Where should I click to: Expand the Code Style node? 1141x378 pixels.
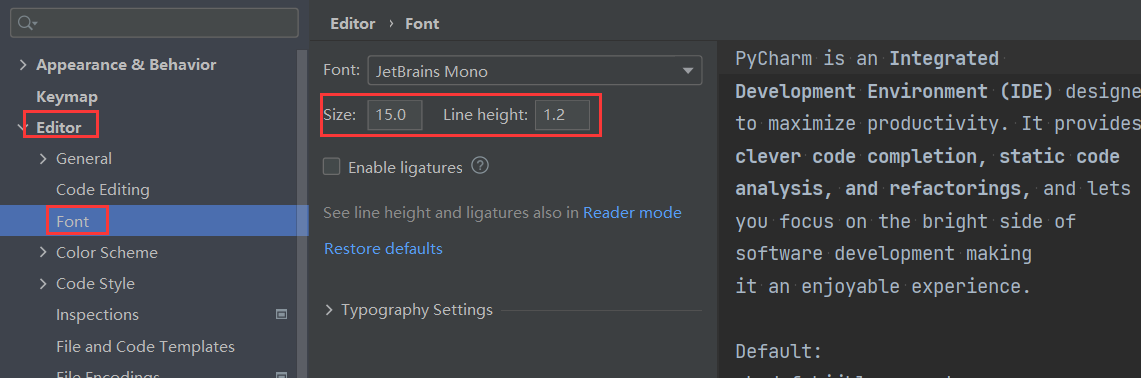[x=42, y=284]
